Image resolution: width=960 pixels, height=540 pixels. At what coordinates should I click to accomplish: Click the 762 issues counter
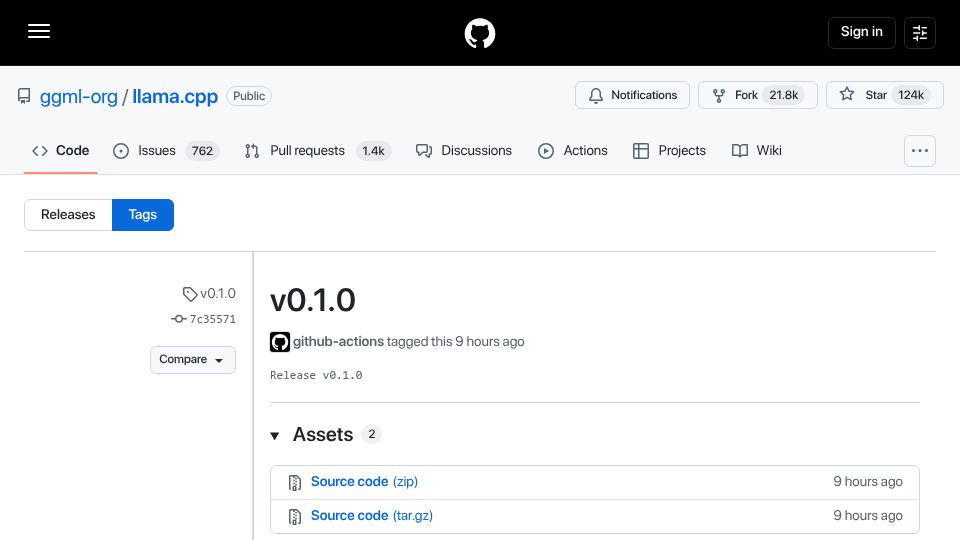[202, 151]
